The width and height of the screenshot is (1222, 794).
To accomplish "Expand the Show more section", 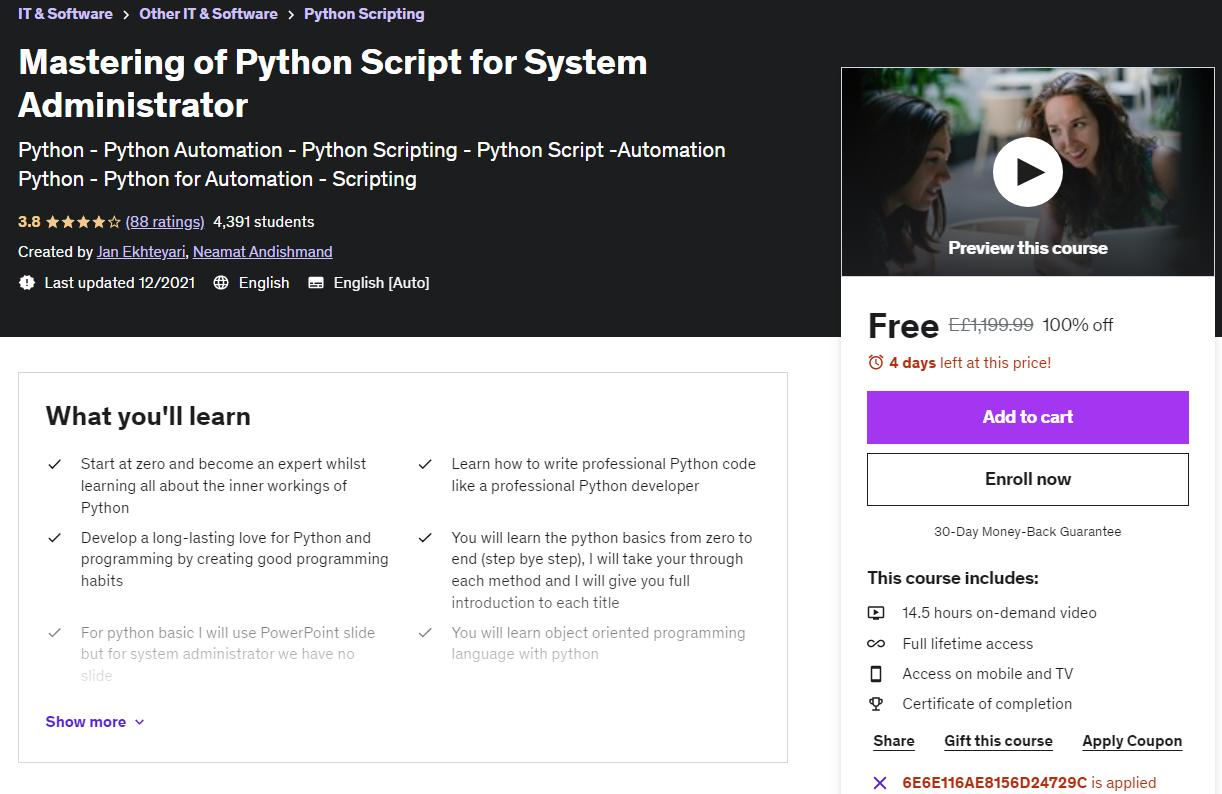I will (95, 722).
